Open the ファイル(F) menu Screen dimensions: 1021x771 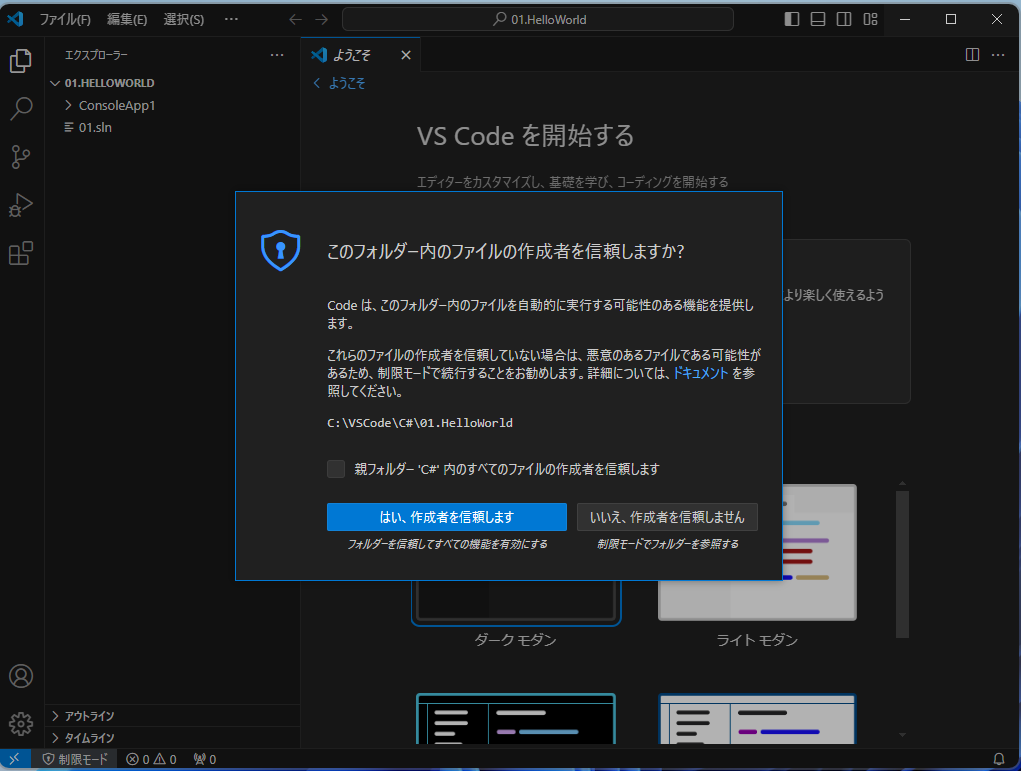65,19
